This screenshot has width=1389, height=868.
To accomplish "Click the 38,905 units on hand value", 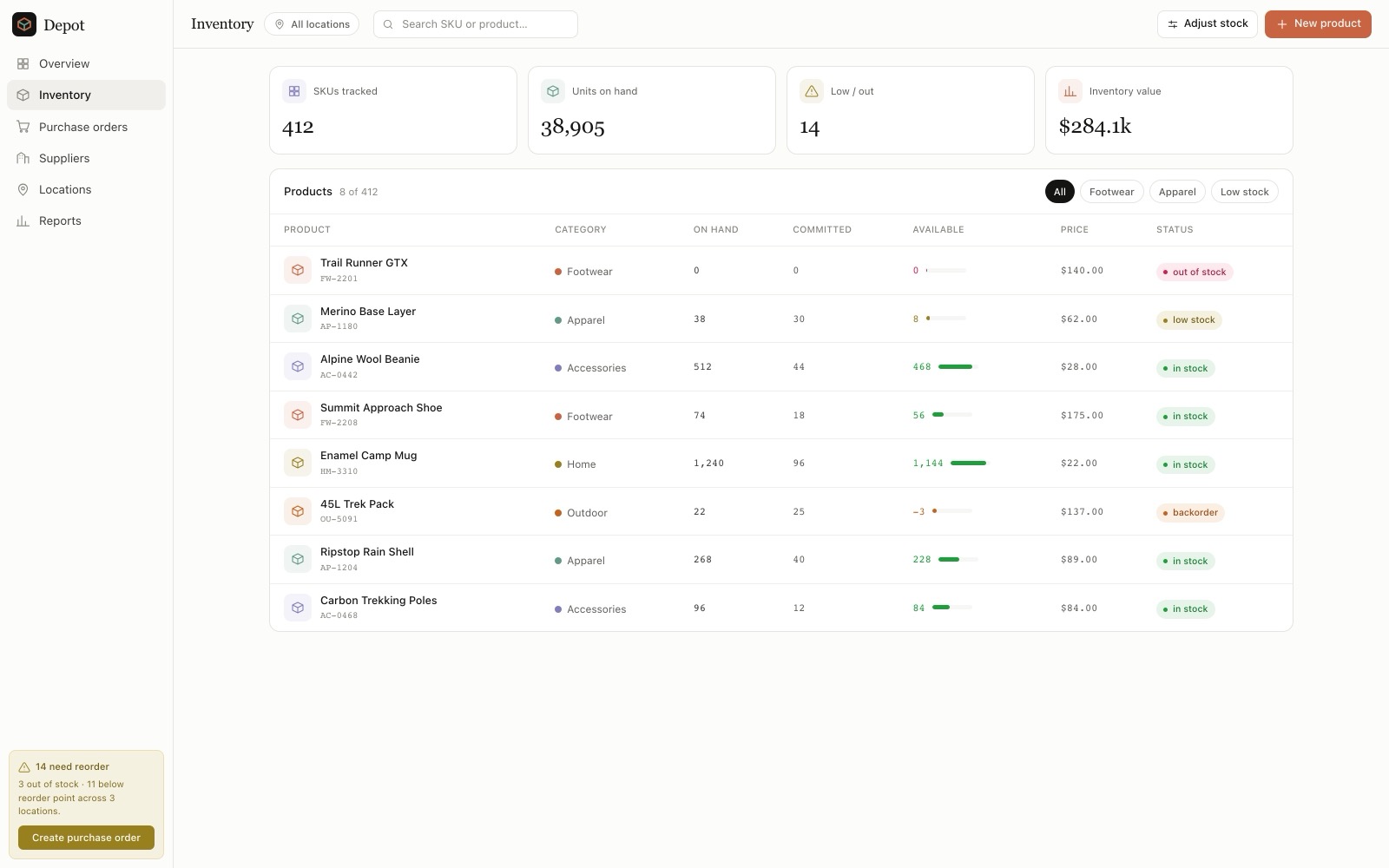I will (573, 127).
